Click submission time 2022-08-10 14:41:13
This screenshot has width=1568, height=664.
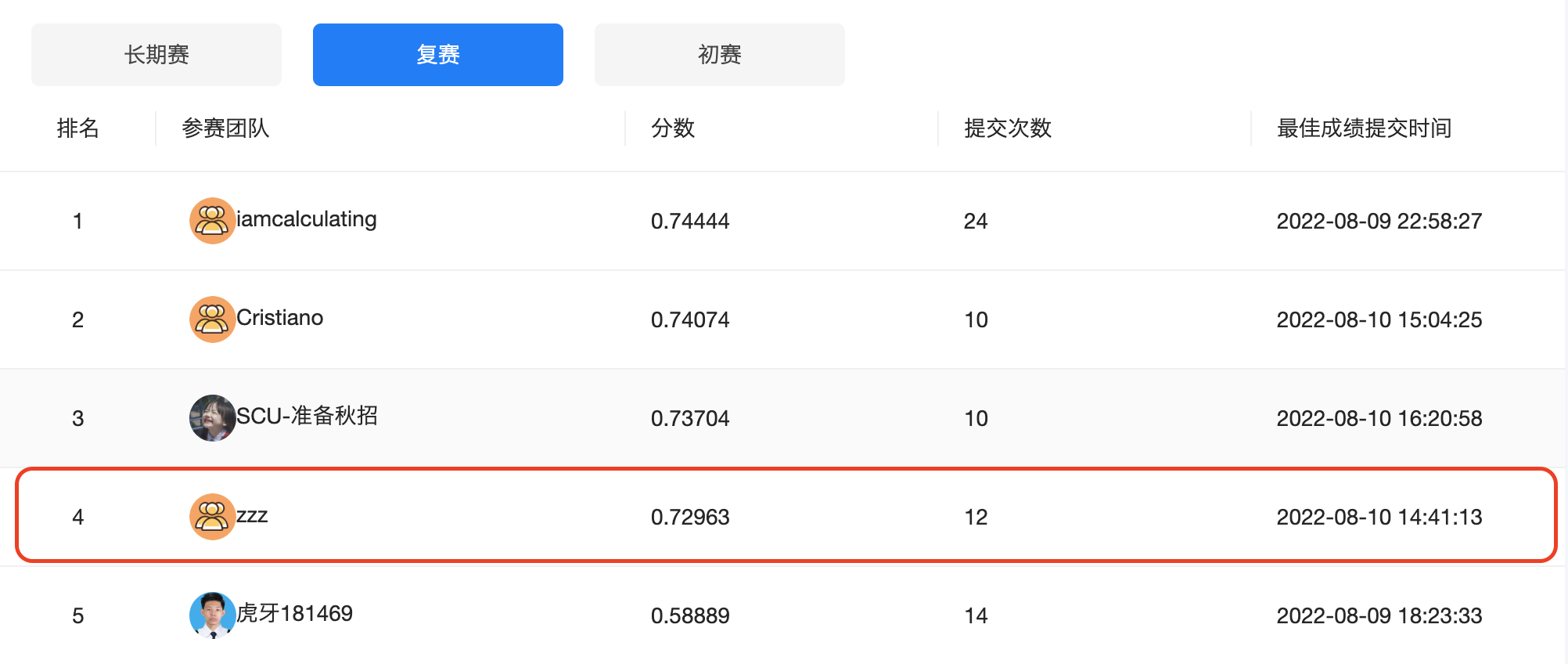click(1379, 517)
